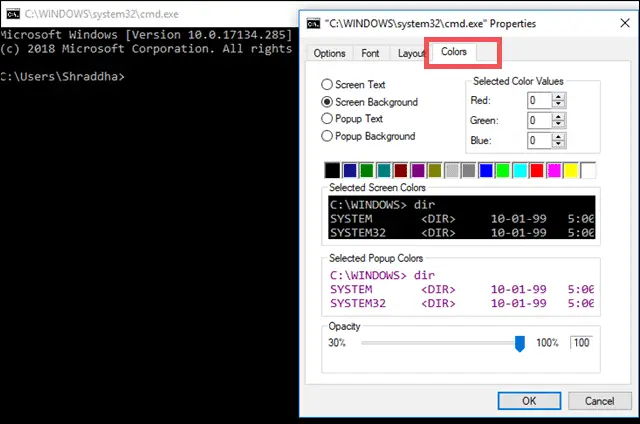The width and height of the screenshot is (640, 424).
Task: Click the Selected Popup Colors preview
Action: coord(461,289)
